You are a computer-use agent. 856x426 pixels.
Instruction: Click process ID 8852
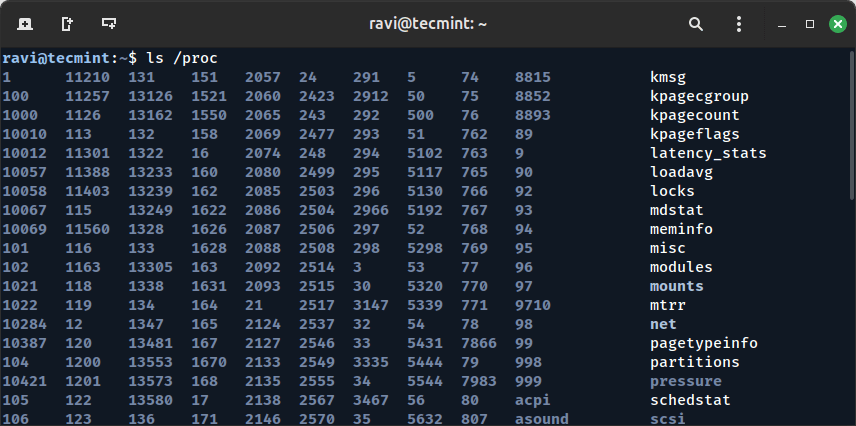point(532,97)
